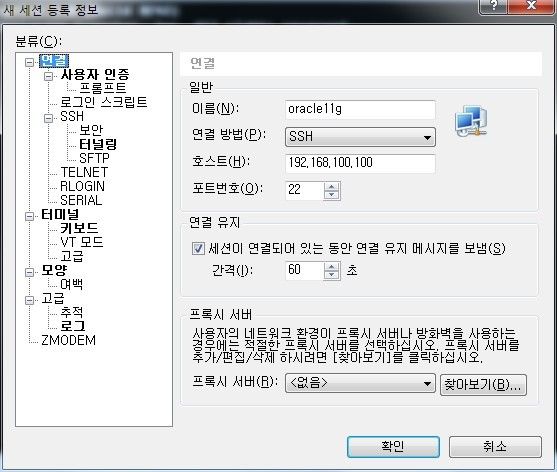Select 연결 in the category tree

pyautogui.click(x=54, y=60)
